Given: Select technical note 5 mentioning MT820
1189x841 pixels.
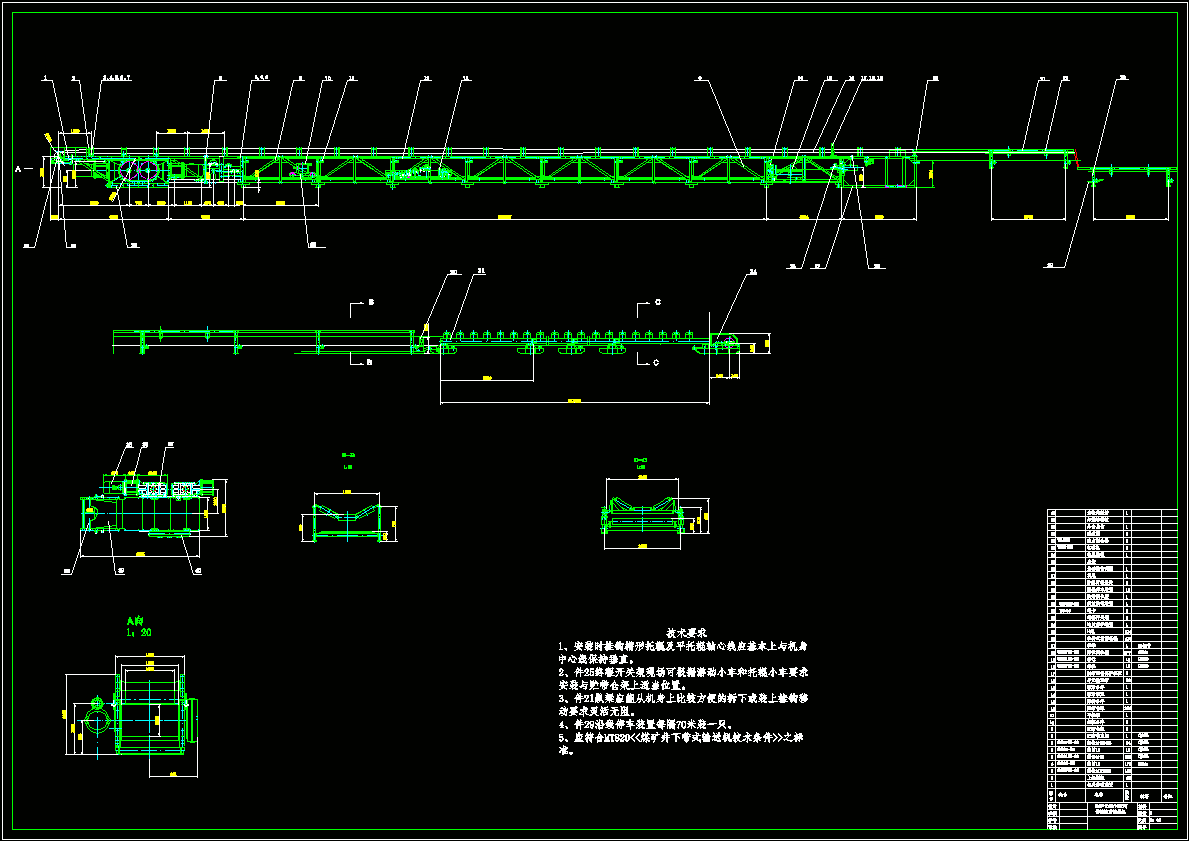Looking at the screenshot, I should (682, 744).
